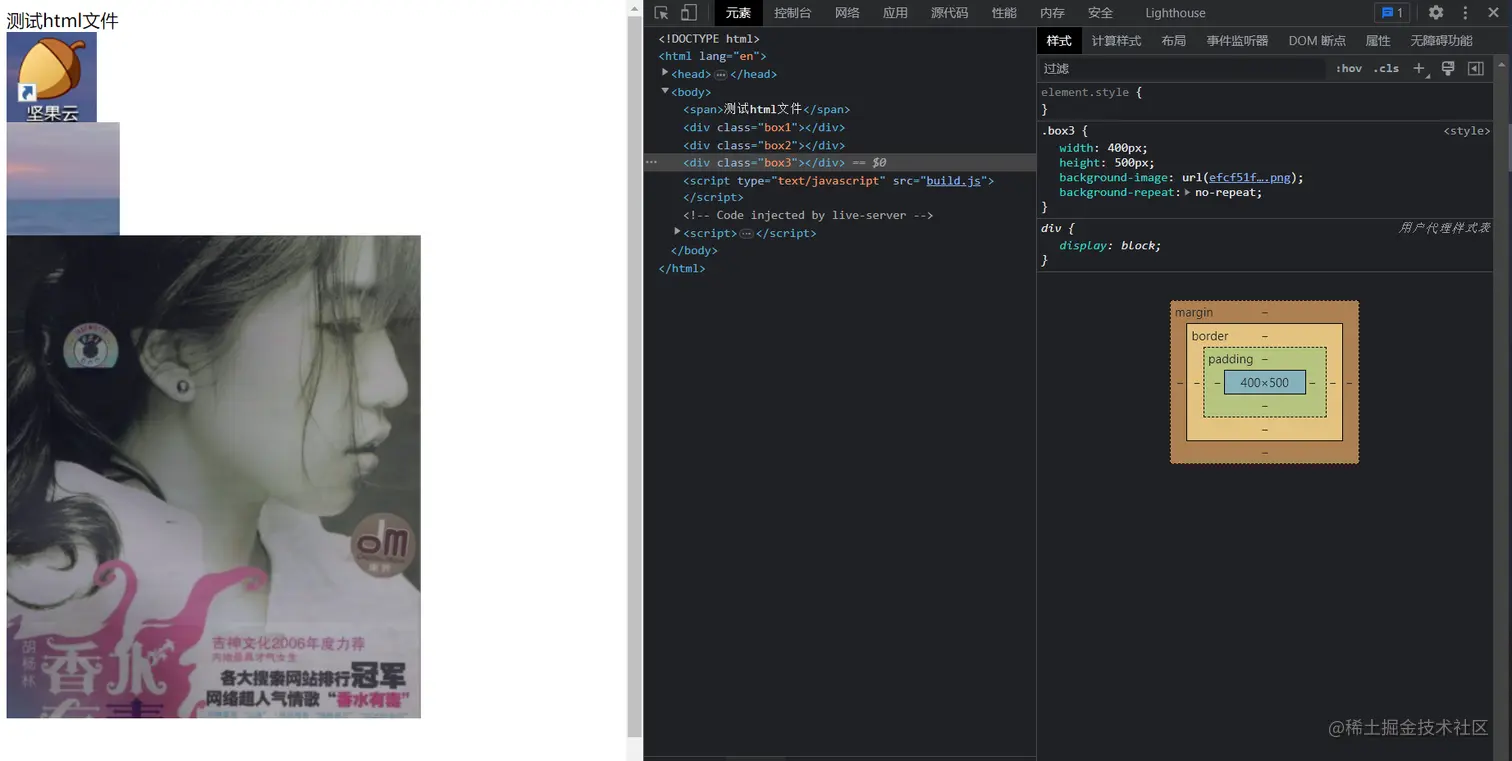The height and width of the screenshot is (761, 1512).
Task: Close the DevTools panel
Action: coord(1494,13)
